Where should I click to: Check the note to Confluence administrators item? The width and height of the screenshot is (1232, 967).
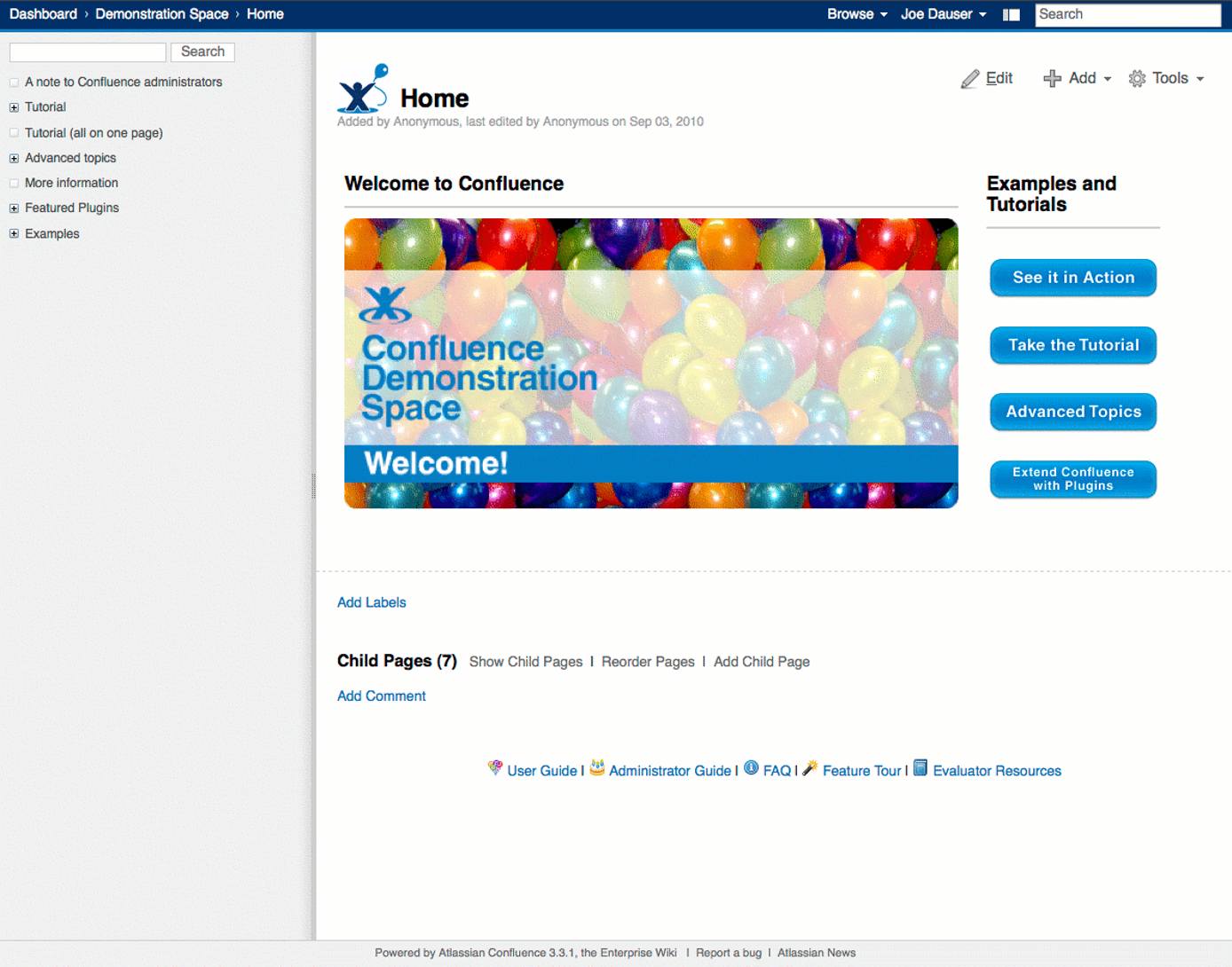[x=14, y=82]
